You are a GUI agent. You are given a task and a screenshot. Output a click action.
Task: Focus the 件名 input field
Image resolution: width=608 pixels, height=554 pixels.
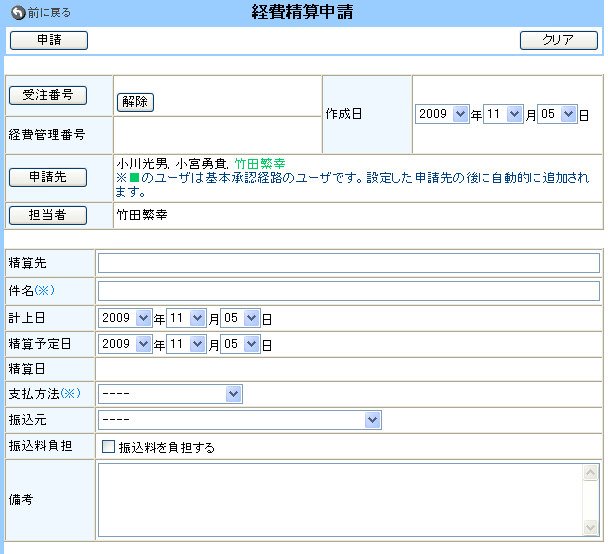(x=349, y=291)
